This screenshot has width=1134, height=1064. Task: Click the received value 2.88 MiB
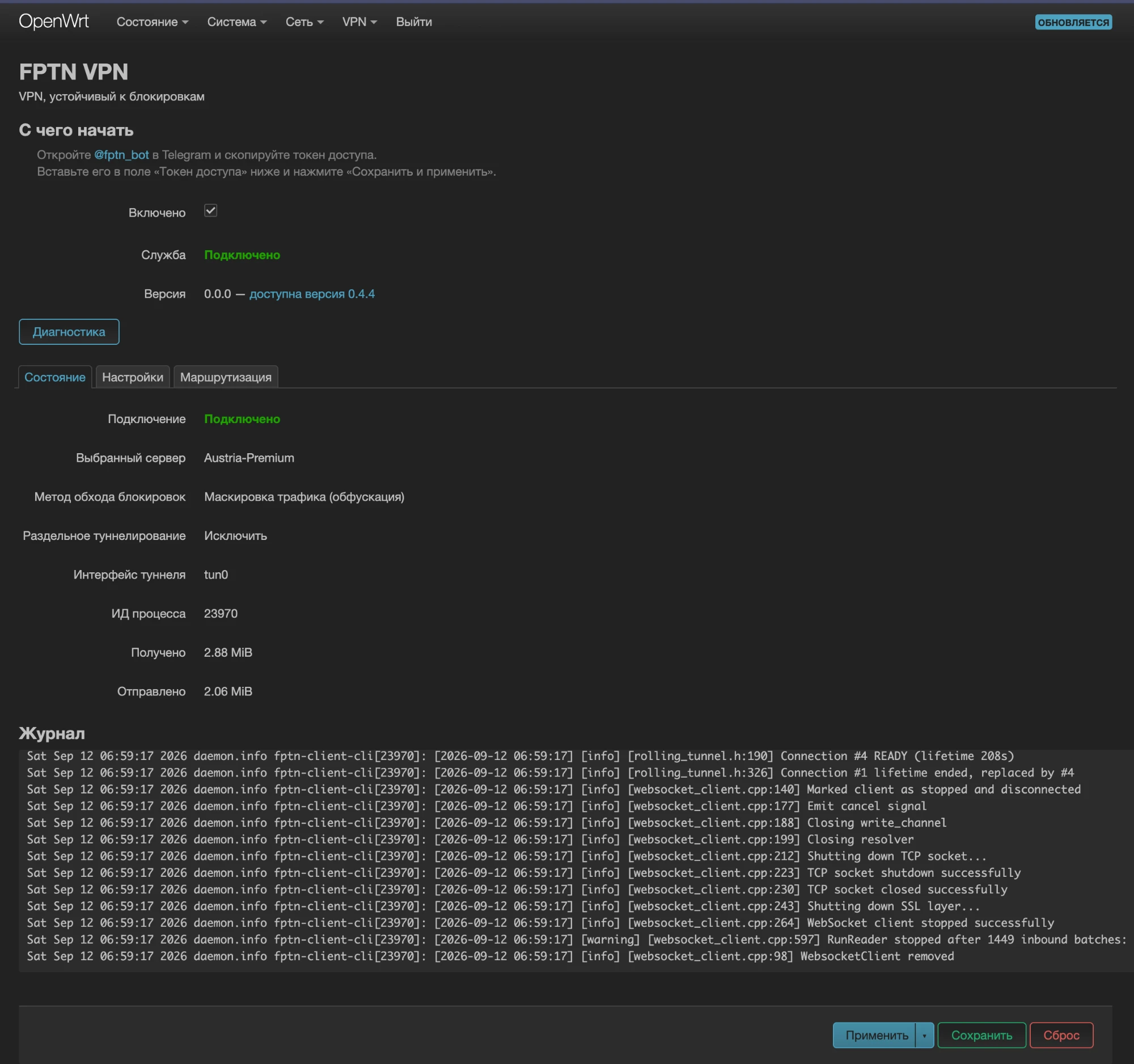(x=228, y=652)
